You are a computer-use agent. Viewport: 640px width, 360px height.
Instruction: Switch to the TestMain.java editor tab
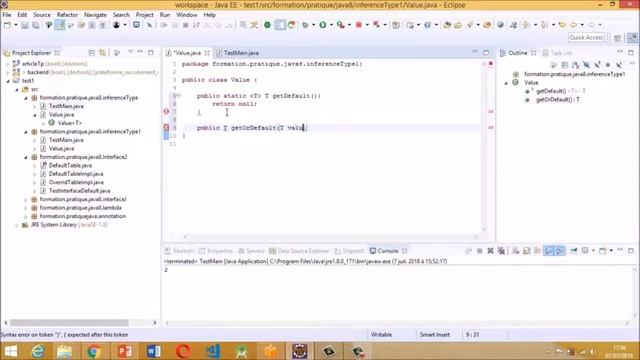point(241,53)
